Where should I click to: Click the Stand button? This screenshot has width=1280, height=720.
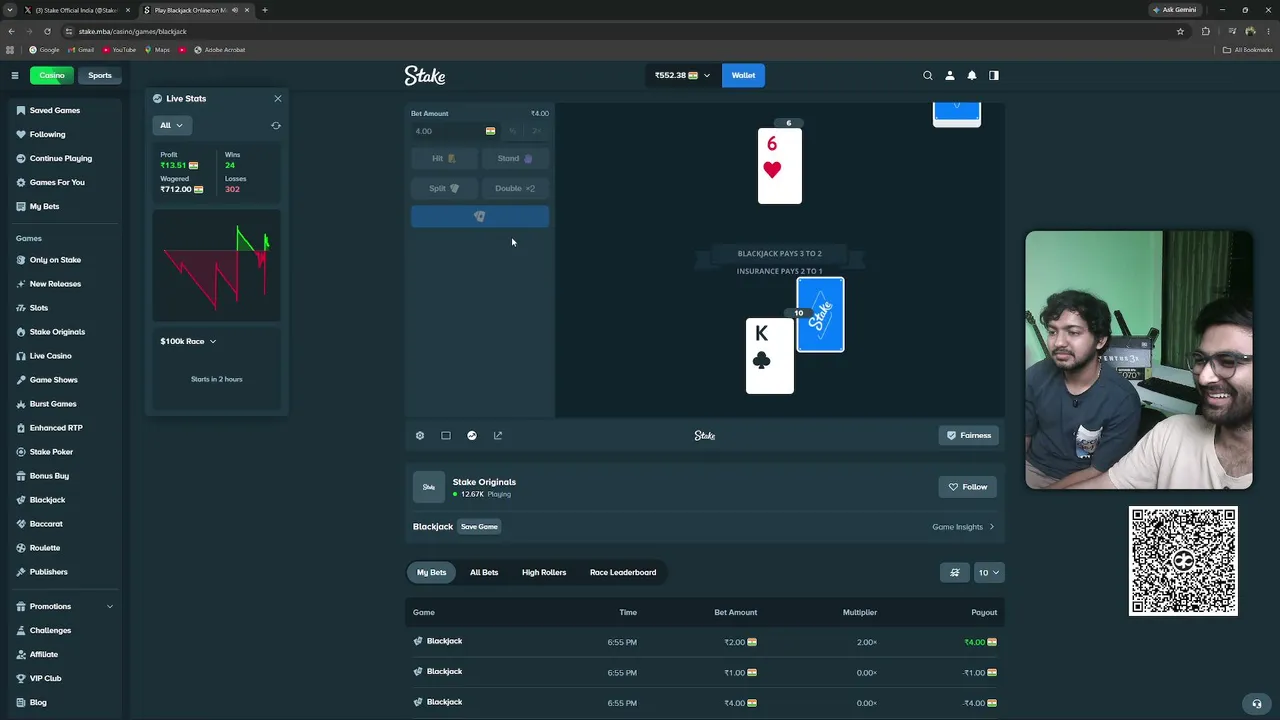516,158
